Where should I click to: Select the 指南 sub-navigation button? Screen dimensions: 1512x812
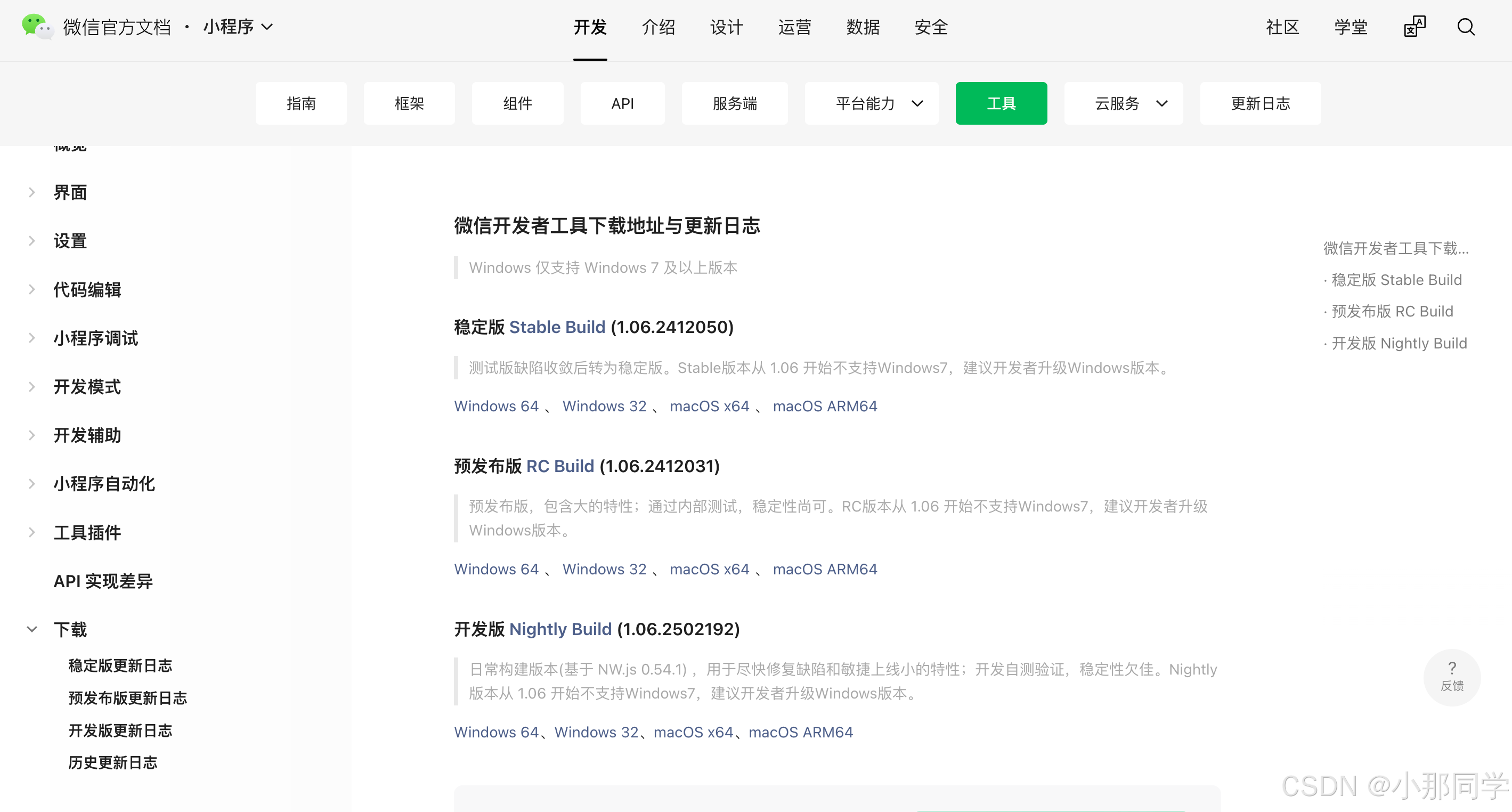click(301, 103)
